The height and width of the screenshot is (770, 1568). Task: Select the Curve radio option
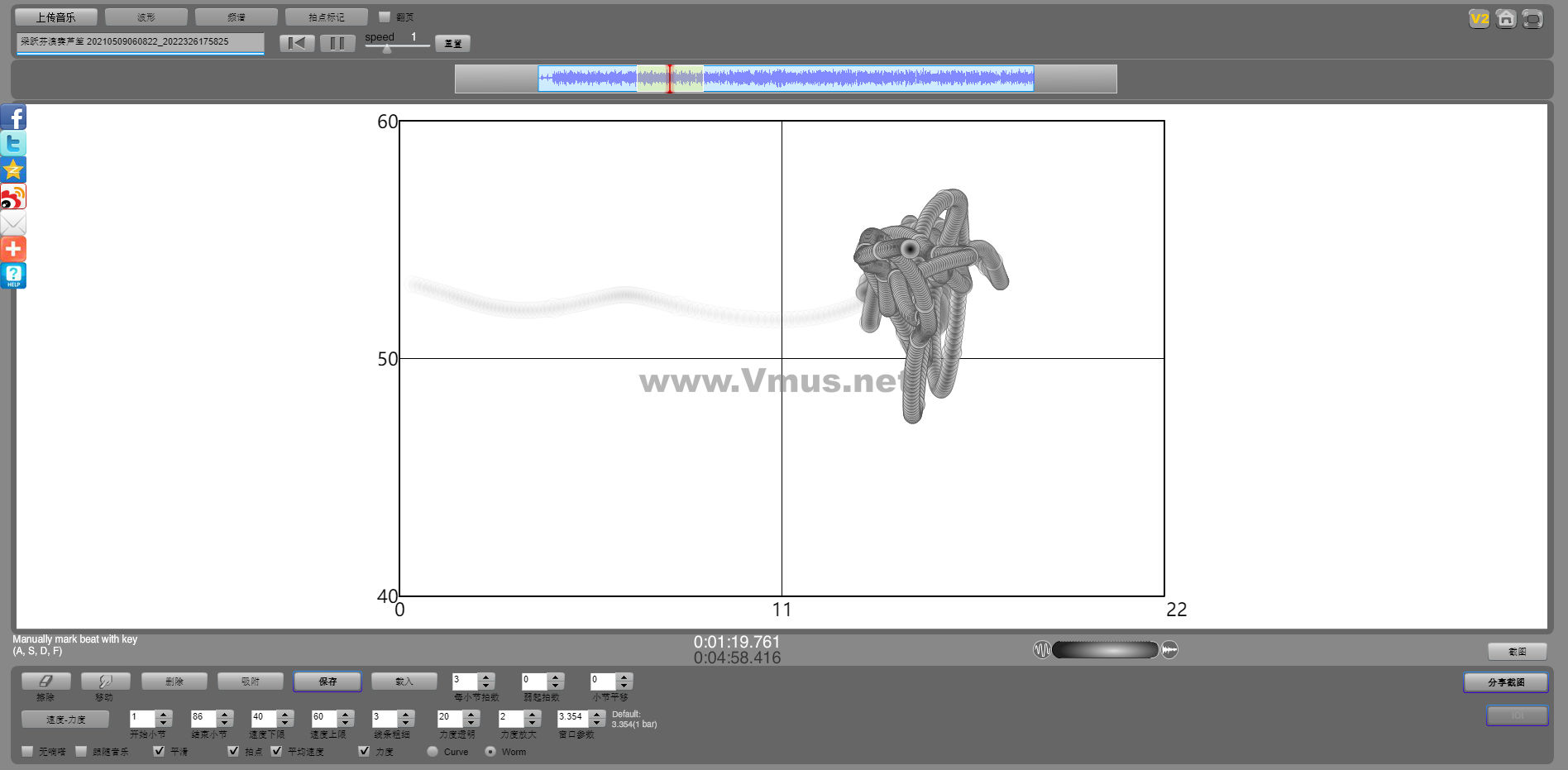[433, 752]
